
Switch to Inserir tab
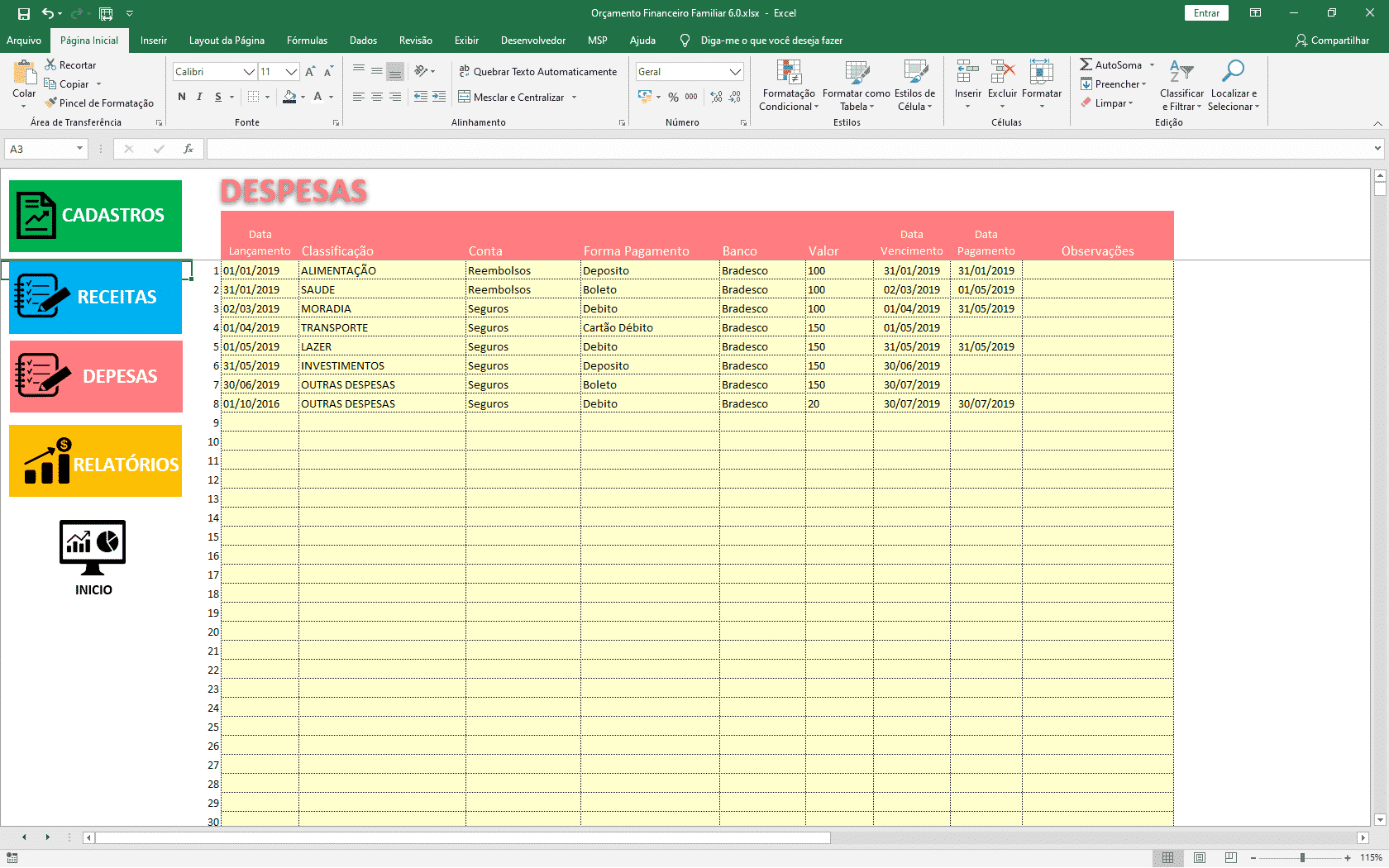[x=154, y=41]
